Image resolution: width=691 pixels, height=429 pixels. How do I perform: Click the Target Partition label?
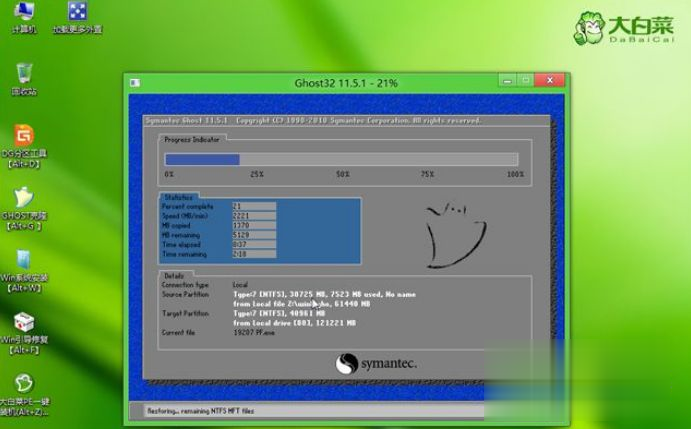[x=185, y=313]
